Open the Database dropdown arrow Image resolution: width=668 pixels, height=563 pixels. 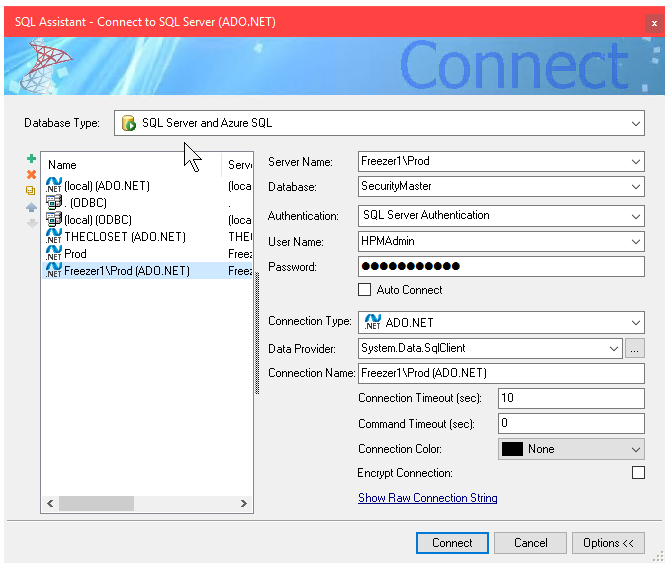point(636,187)
